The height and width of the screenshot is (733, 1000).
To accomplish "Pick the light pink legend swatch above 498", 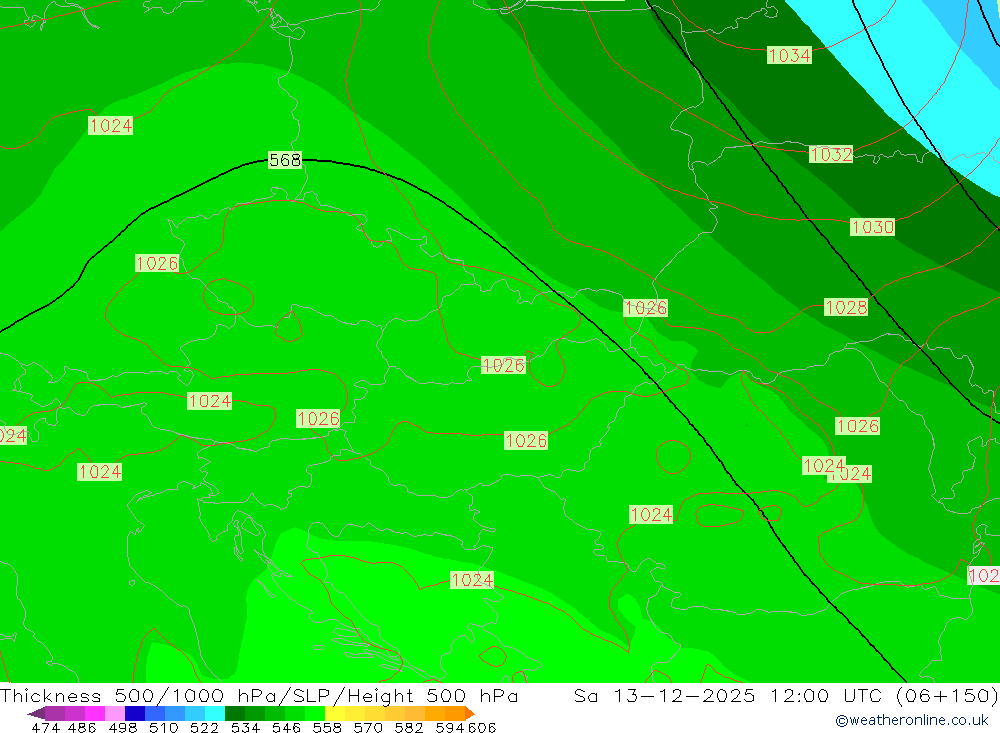I will [115, 713].
